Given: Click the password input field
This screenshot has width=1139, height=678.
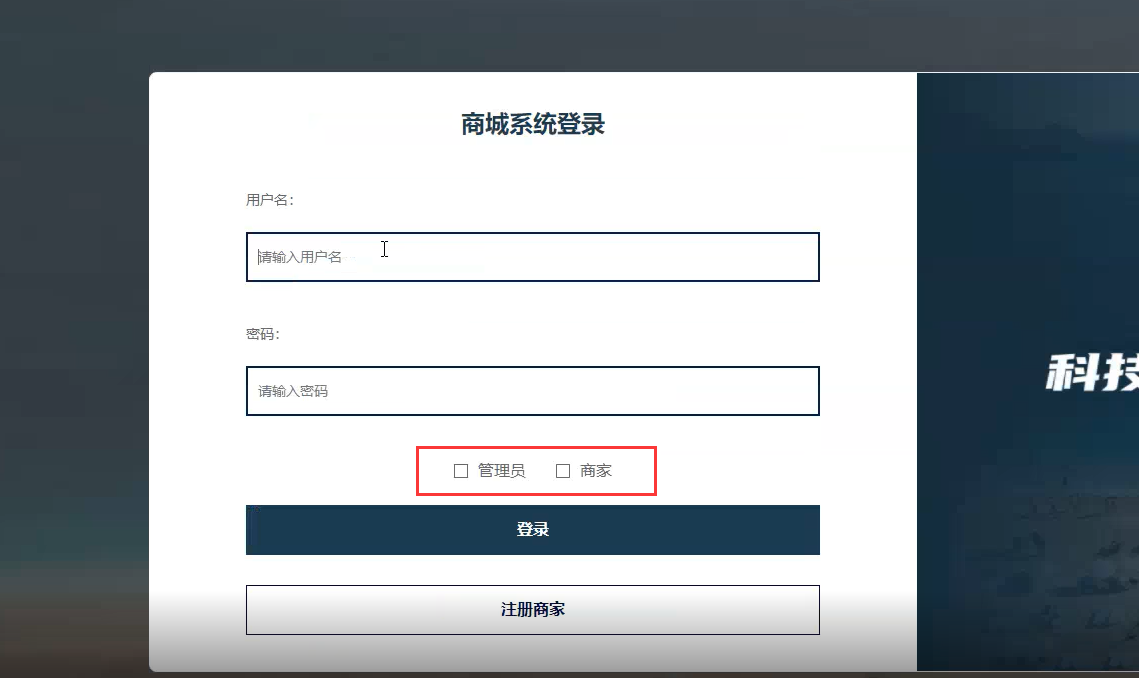Looking at the screenshot, I should point(532,391).
